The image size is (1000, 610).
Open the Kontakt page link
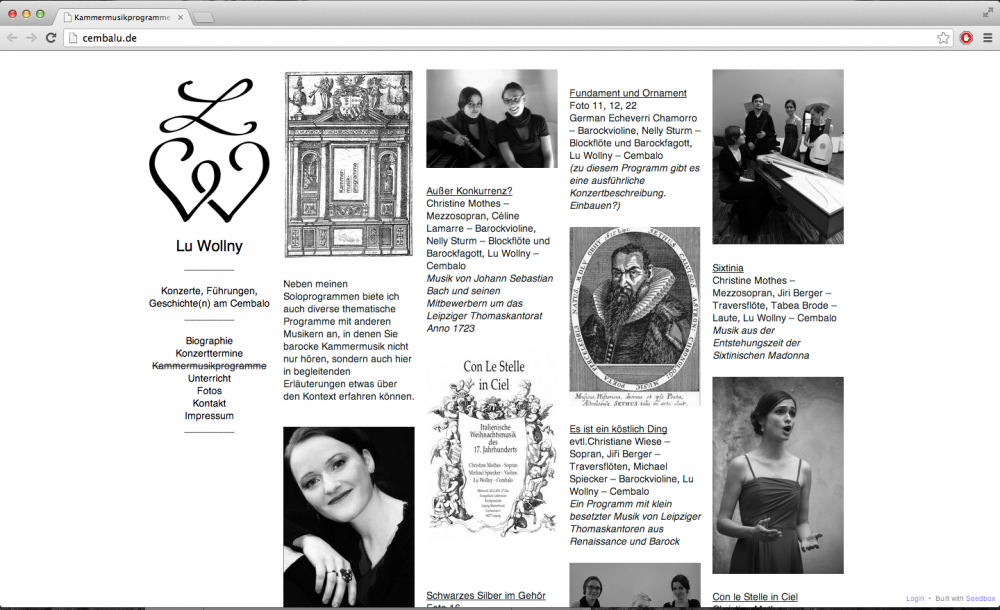209,403
